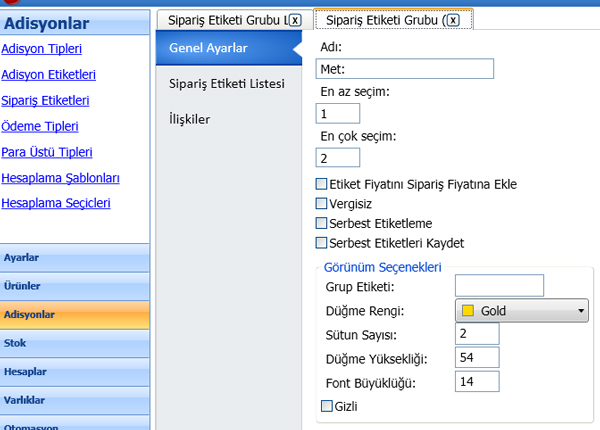Enable Serbest Etiketleri Kaydet checkbox

pyautogui.click(x=321, y=242)
